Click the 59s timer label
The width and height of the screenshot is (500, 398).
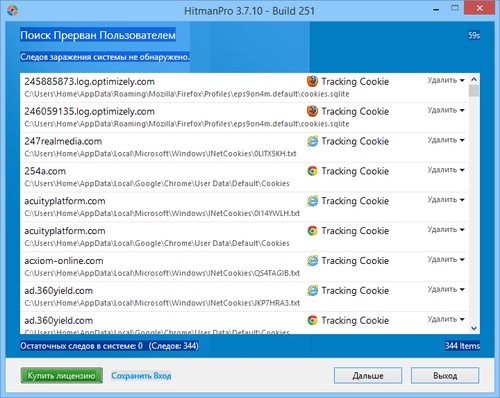point(474,35)
